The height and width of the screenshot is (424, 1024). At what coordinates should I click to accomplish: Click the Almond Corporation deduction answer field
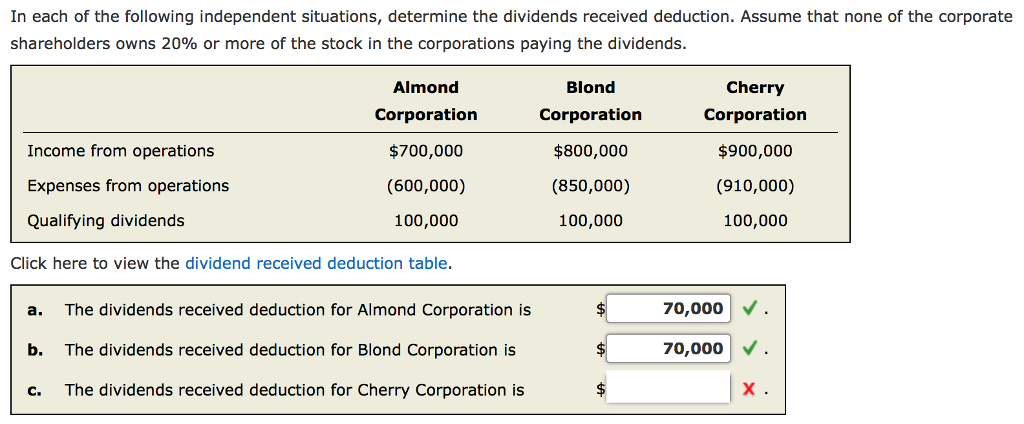point(668,309)
